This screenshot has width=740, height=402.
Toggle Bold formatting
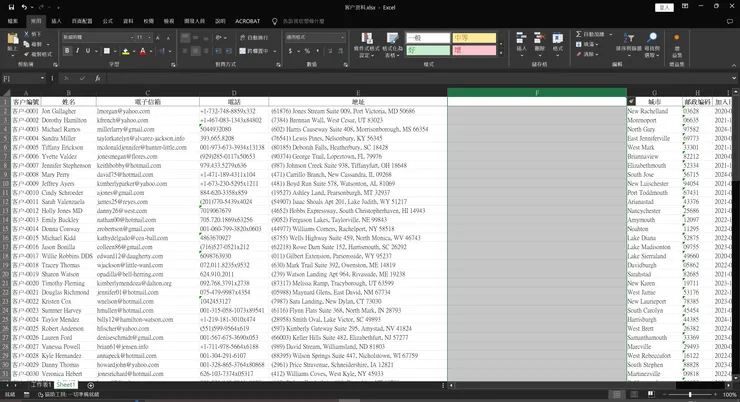tap(67, 51)
